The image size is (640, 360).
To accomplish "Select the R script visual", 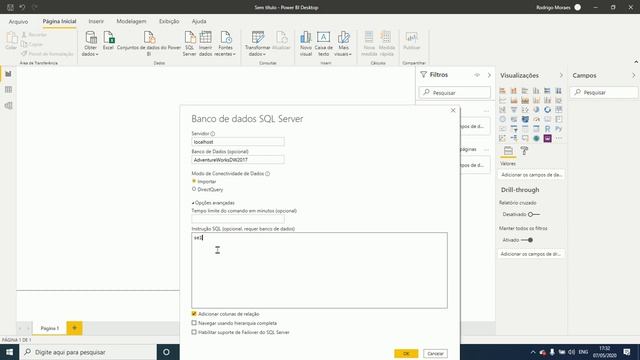I will pyautogui.click(x=547, y=129).
